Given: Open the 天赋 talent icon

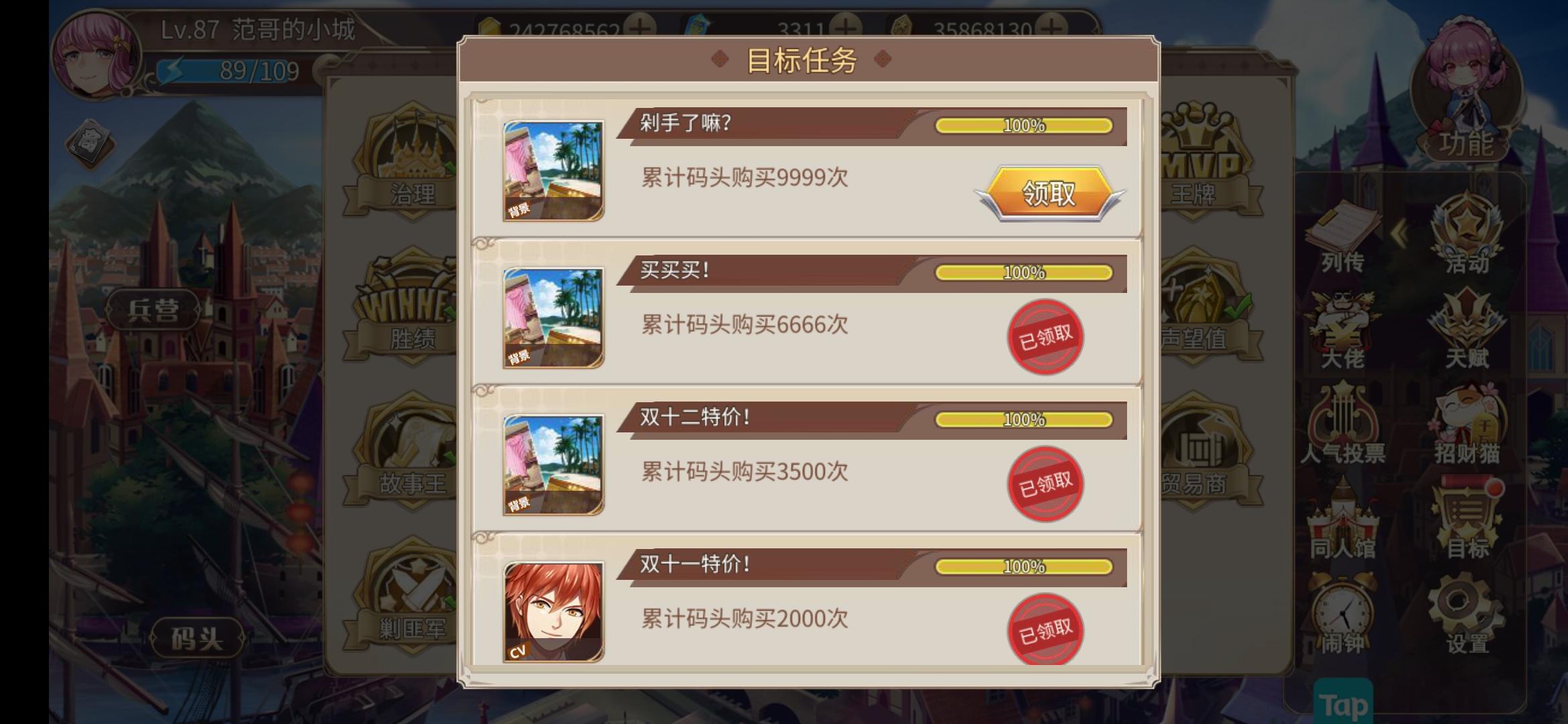Looking at the screenshot, I should click(x=1467, y=330).
